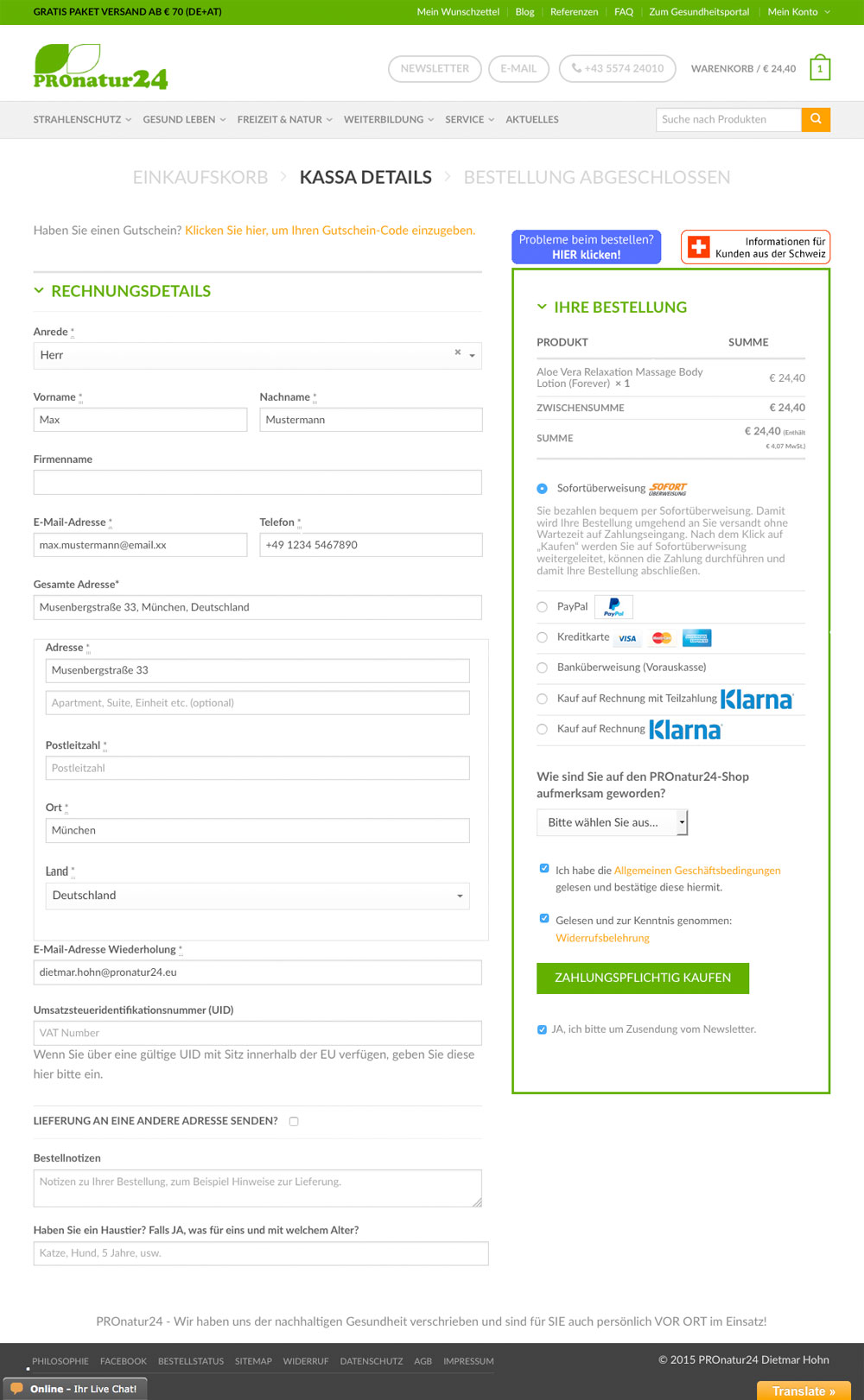864x1400 pixels.
Task: Clear the Anrede selection with the x
Action: [x=458, y=352]
